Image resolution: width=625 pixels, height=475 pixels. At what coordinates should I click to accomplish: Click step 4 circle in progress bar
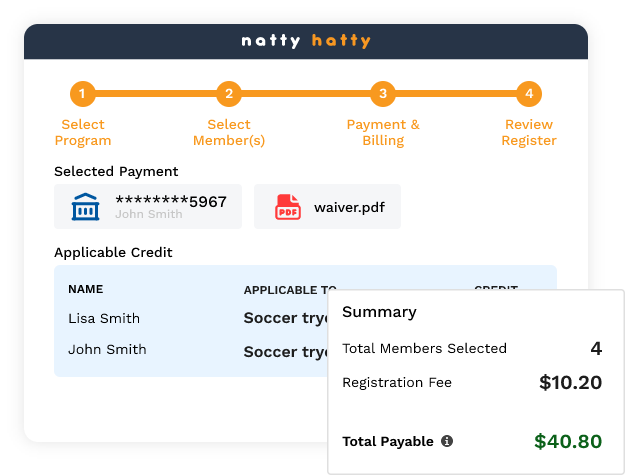coord(529,95)
